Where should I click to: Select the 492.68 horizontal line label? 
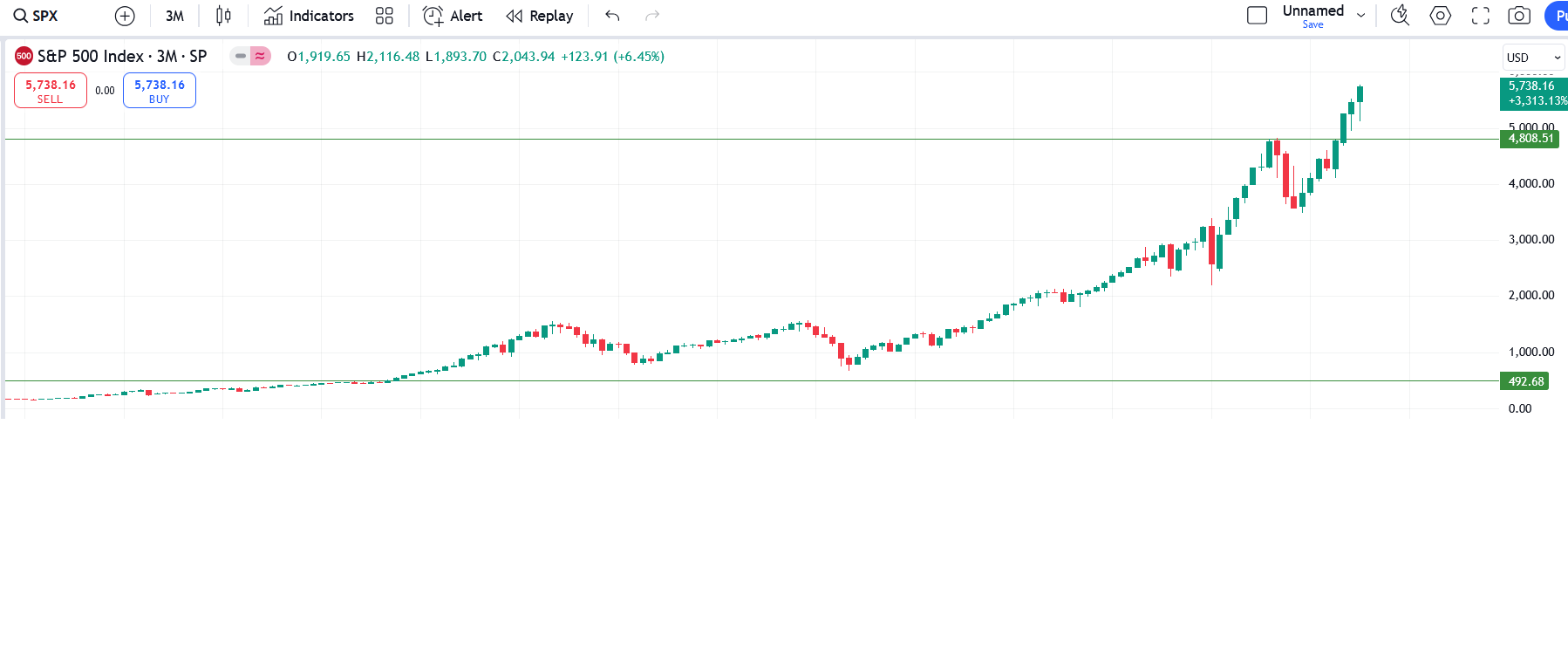1524,381
